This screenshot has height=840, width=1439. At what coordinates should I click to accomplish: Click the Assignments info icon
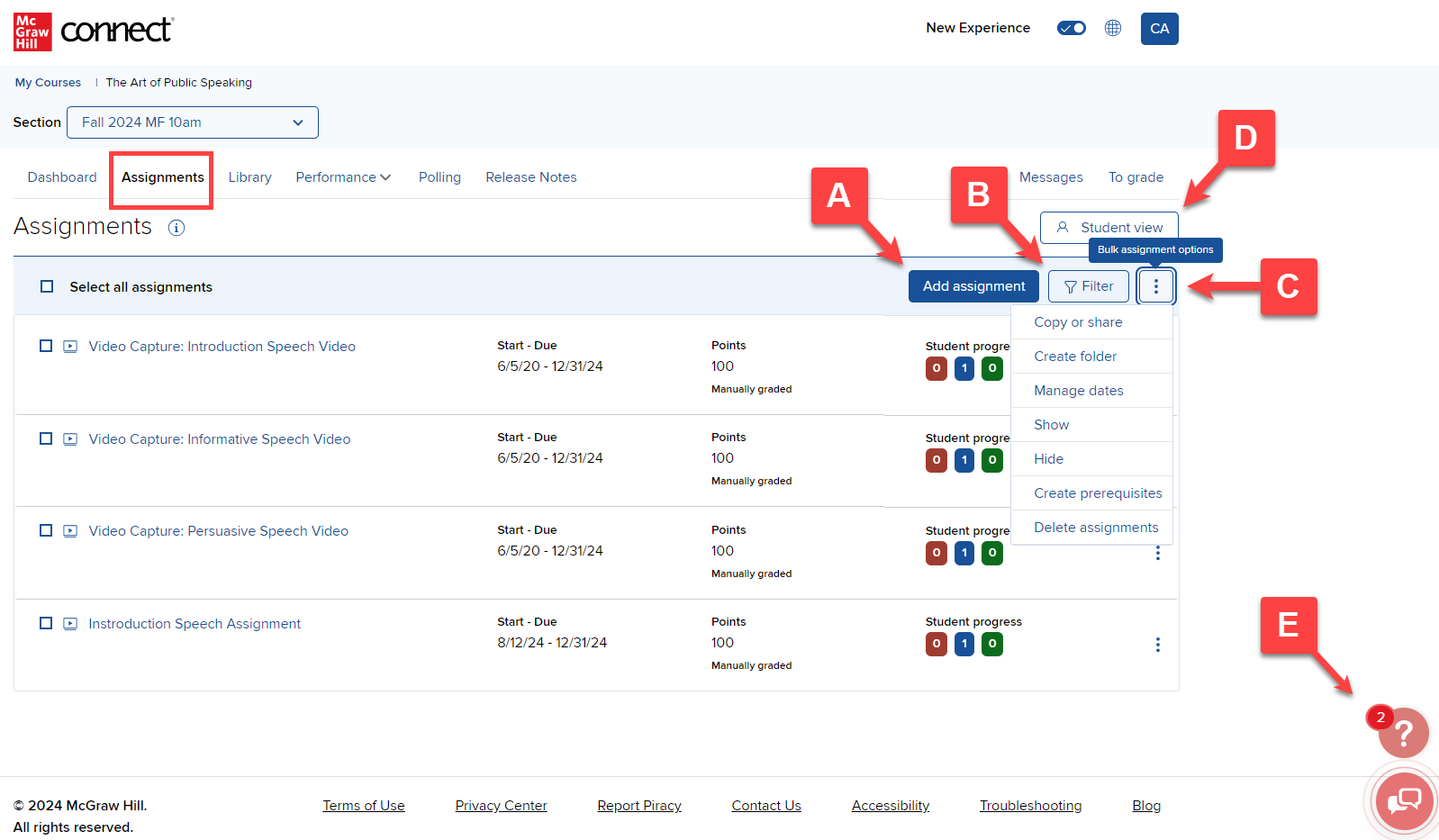tap(176, 228)
